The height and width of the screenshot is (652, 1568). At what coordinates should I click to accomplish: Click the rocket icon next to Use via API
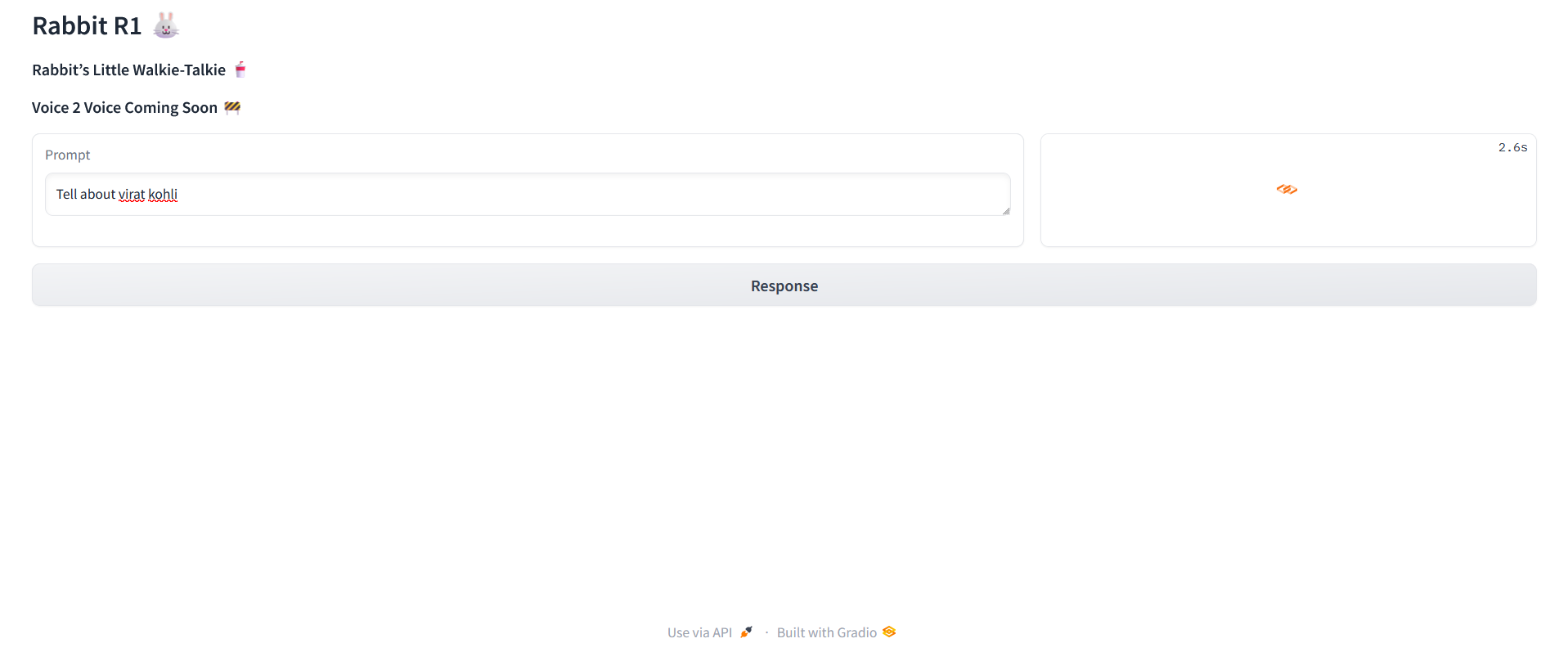point(746,632)
